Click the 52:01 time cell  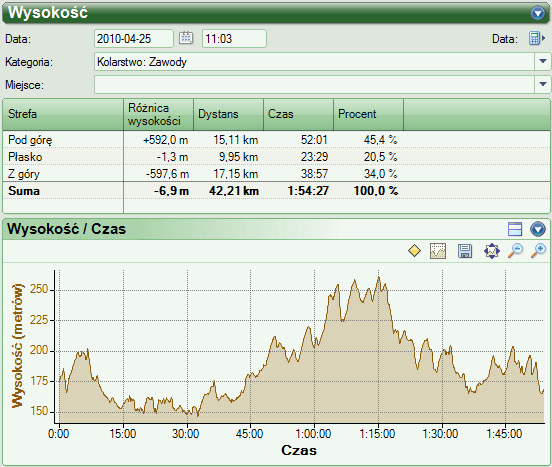point(314,140)
